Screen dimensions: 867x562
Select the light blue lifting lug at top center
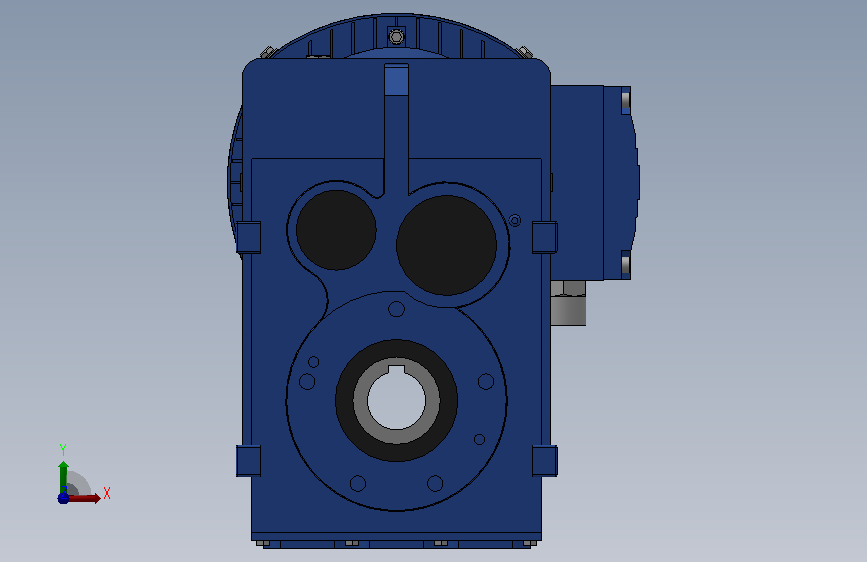pyautogui.click(x=396, y=79)
